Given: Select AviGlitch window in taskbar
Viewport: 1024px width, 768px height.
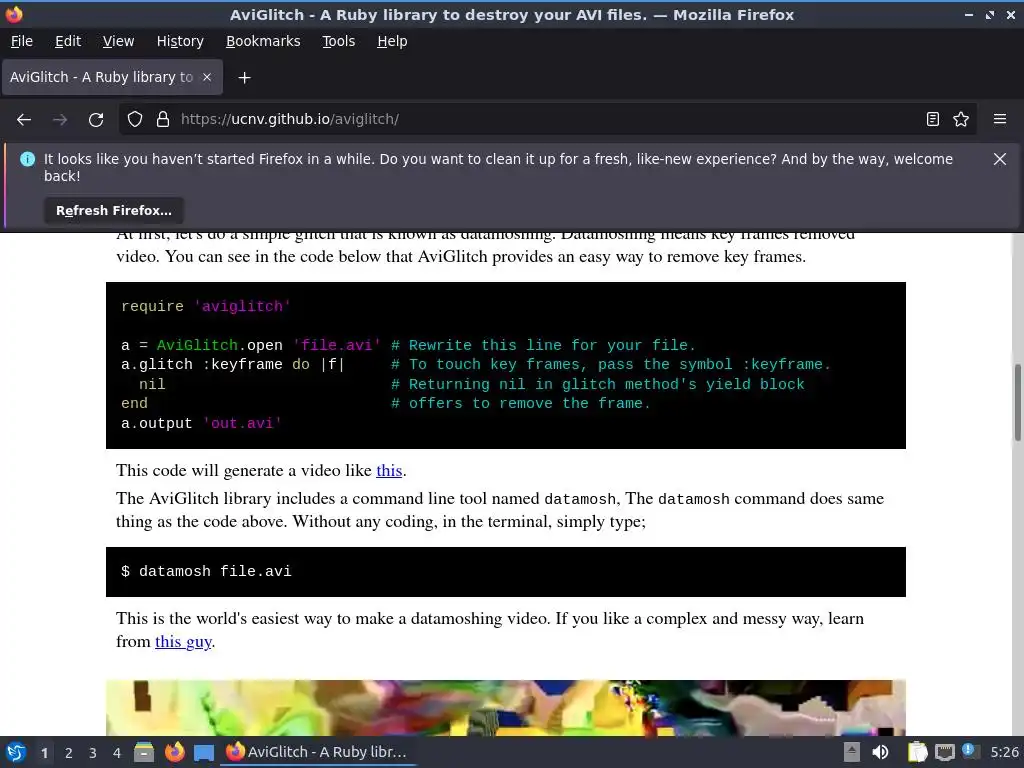Looking at the screenshot, I should click(317, 752).
